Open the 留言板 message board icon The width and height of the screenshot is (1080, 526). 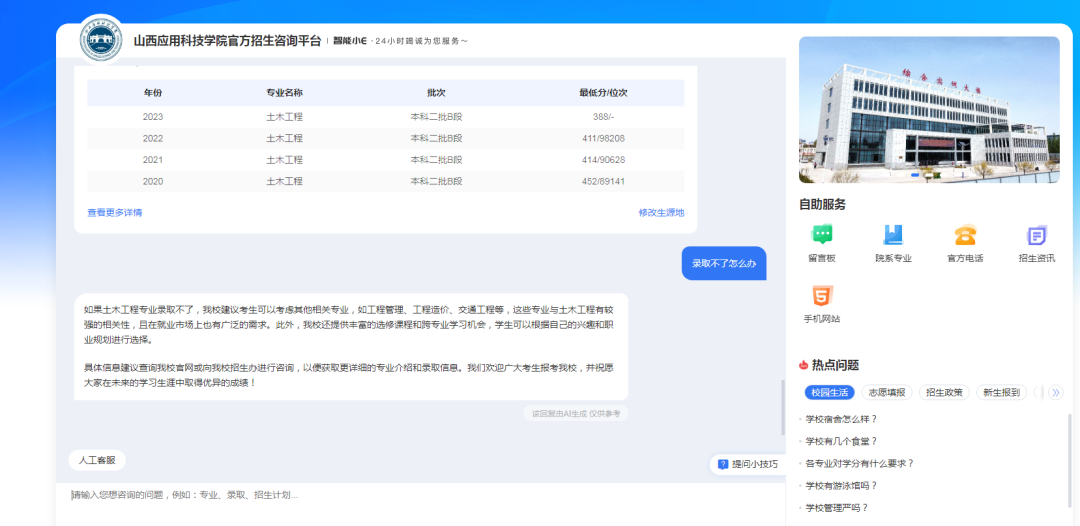tap(822, 236)
